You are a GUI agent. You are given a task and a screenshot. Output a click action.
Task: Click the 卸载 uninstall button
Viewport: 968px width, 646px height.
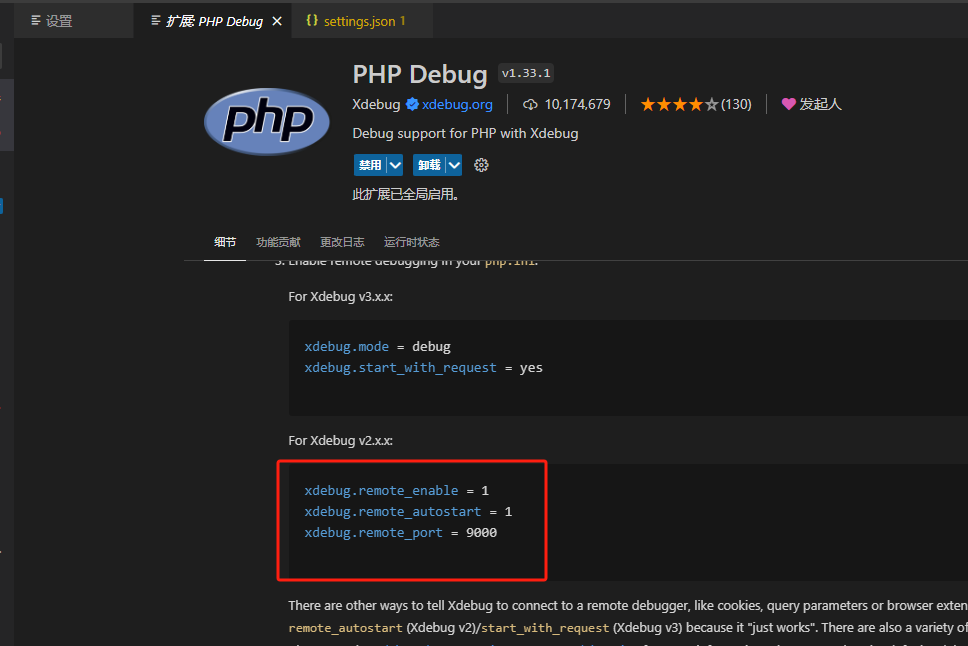click(x=429, y=165)
